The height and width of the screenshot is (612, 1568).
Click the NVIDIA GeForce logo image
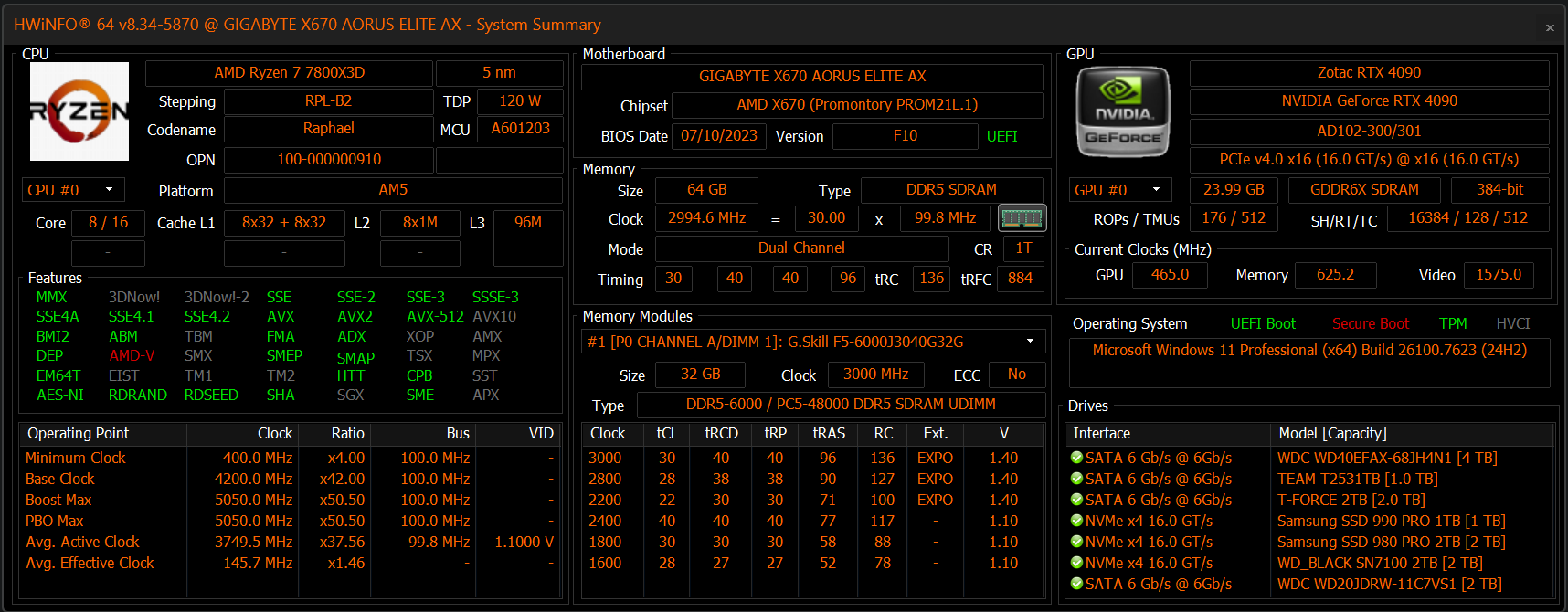click(1123, 111)
